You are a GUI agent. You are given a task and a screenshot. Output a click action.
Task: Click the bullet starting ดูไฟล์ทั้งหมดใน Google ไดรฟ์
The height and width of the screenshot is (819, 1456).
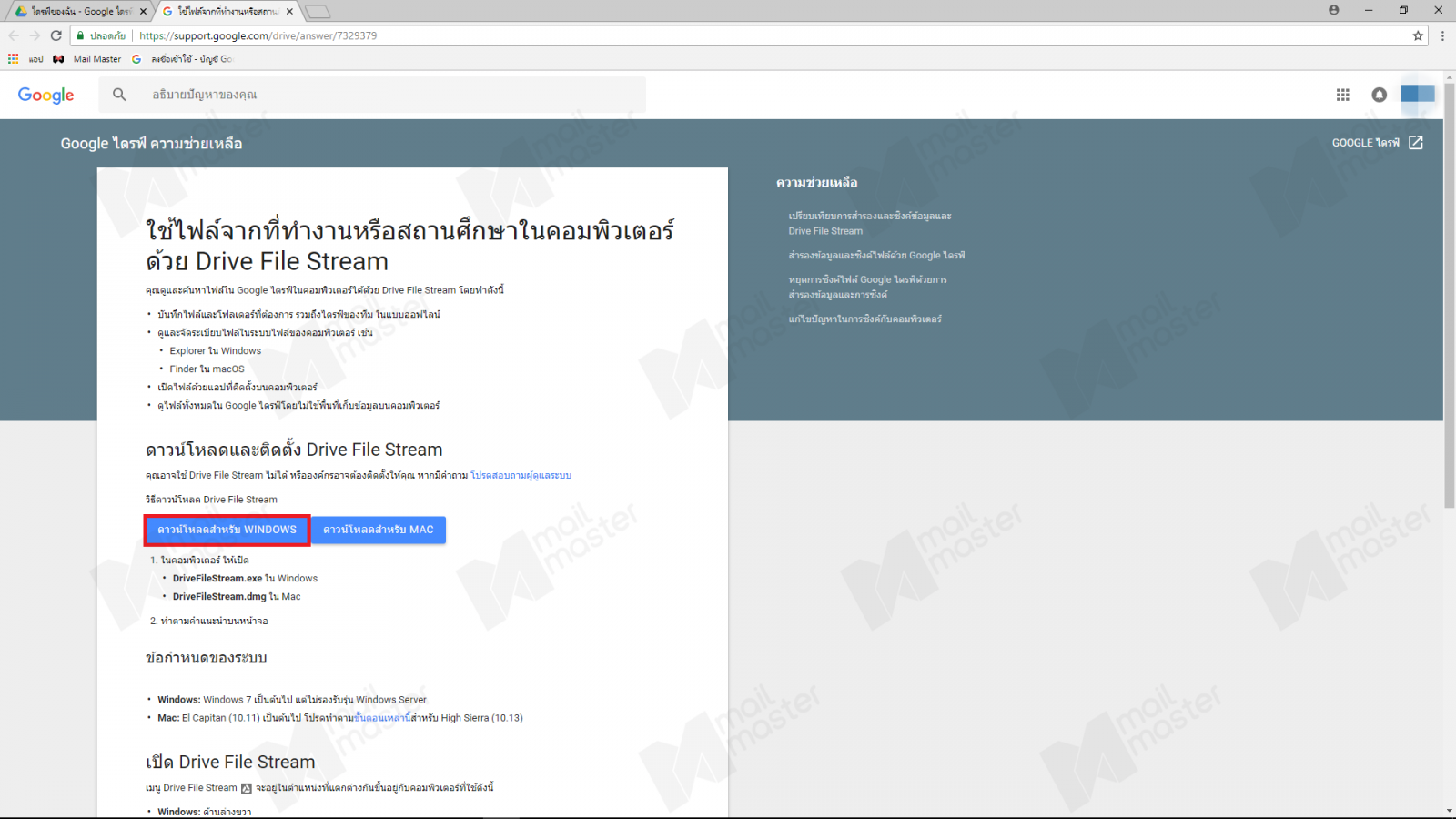(x=298, y=406)
